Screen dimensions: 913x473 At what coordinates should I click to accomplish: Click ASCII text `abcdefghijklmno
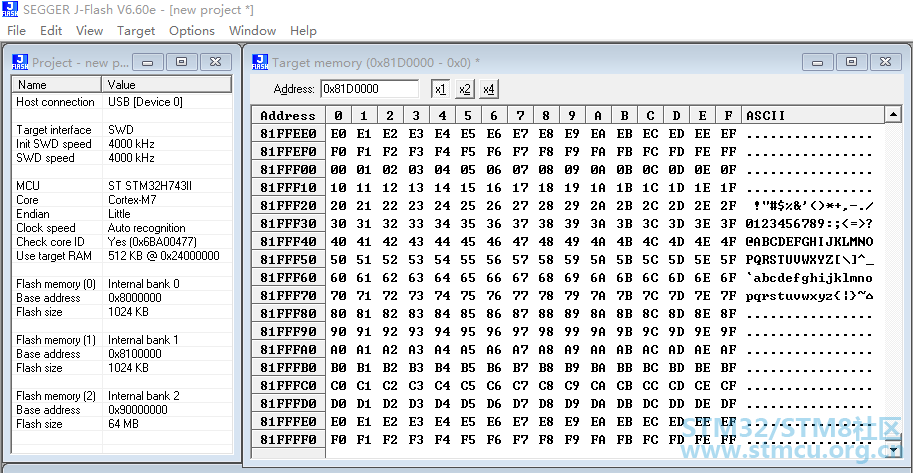(809, 278)
